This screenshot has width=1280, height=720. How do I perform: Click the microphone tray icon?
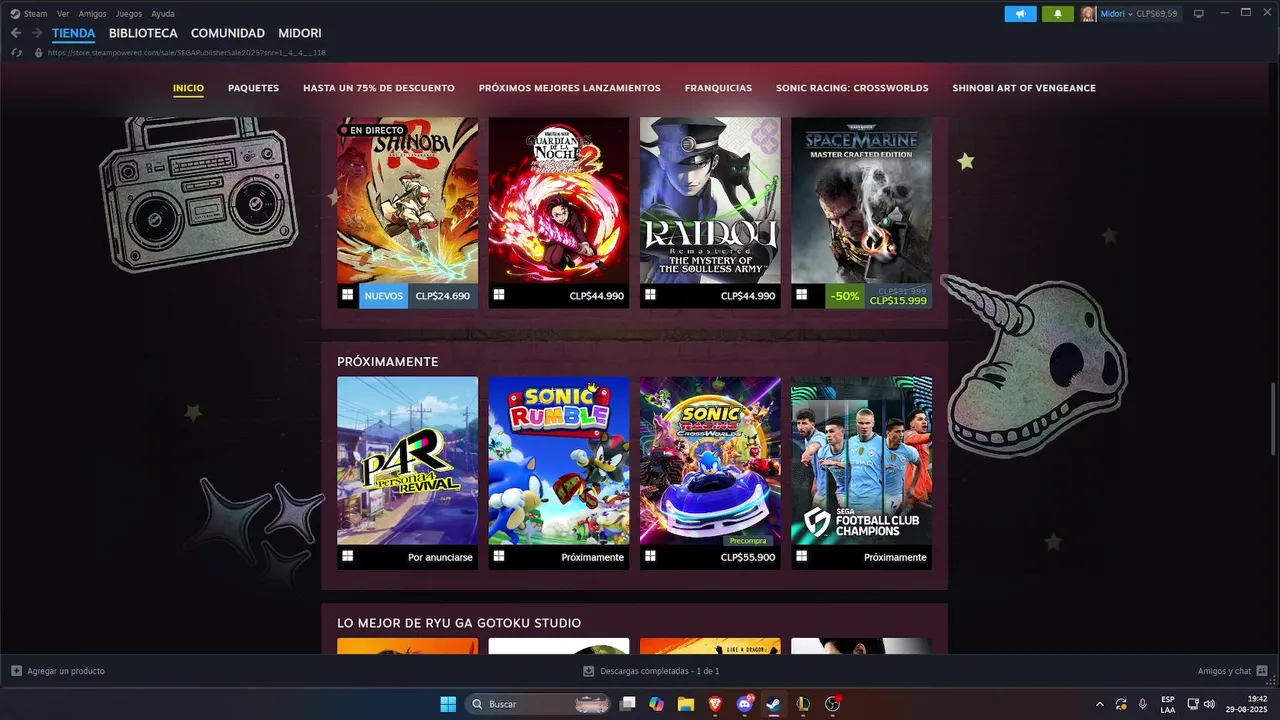coord(1142,704)
